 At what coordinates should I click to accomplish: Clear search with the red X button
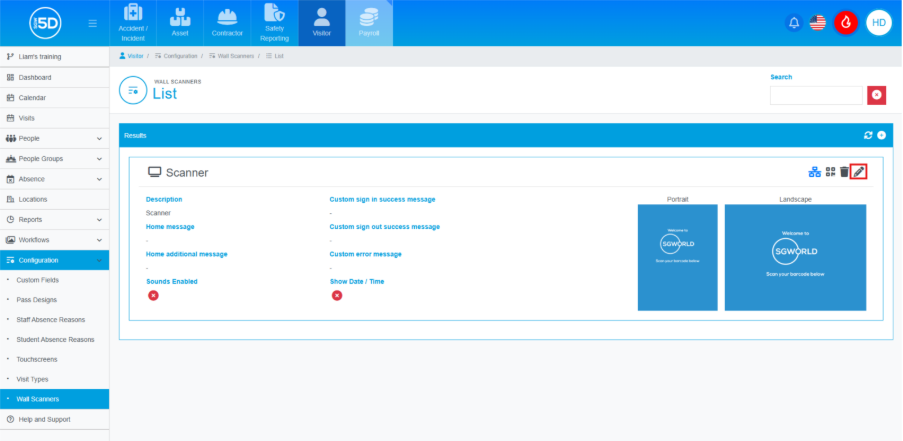pos(876,95)
